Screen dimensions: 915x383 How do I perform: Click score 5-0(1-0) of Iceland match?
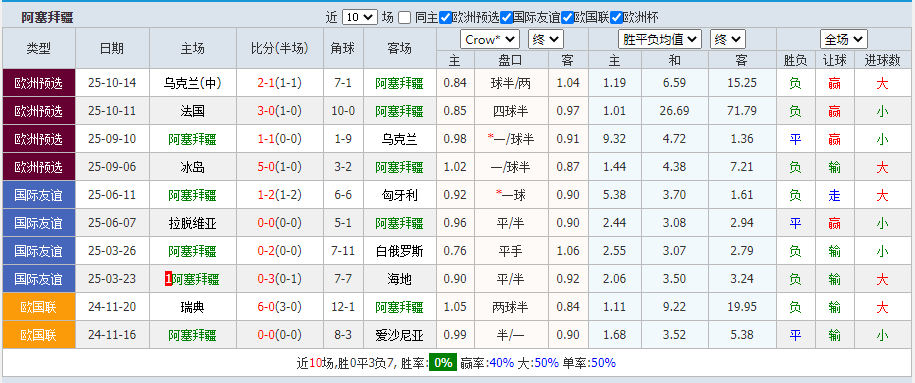click(280, 167)
